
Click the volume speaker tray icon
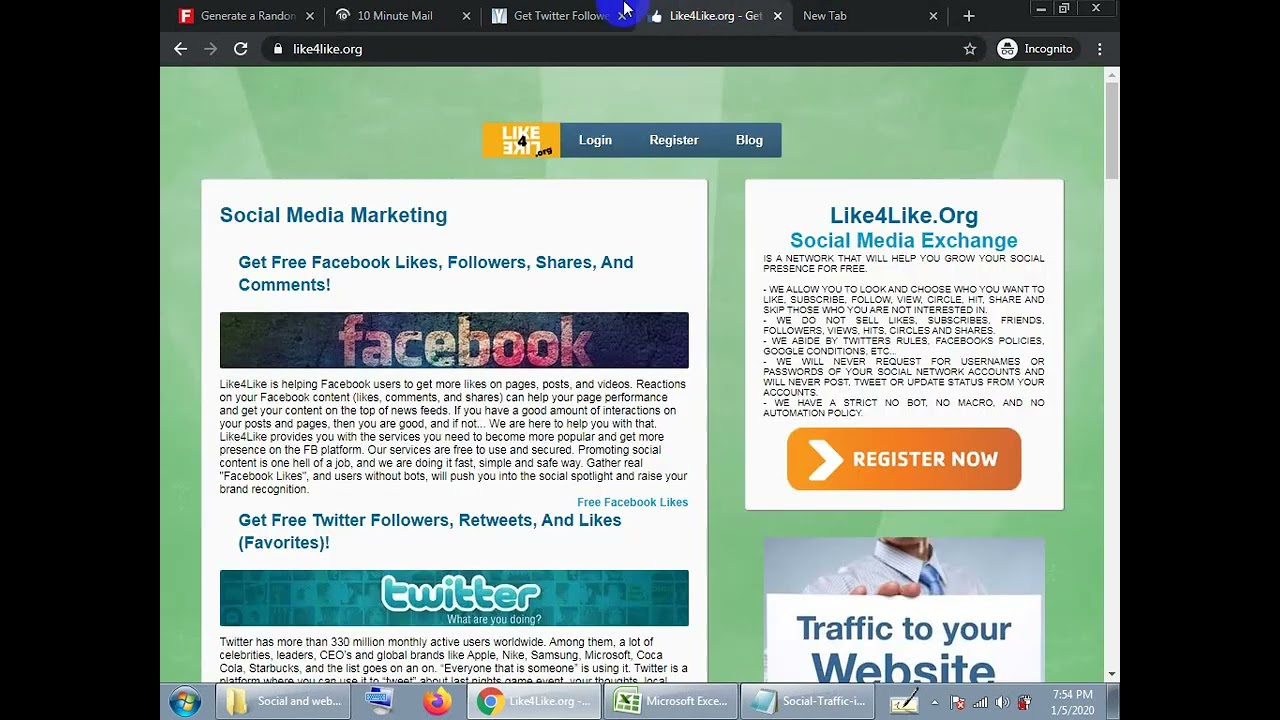(1002, 702)
